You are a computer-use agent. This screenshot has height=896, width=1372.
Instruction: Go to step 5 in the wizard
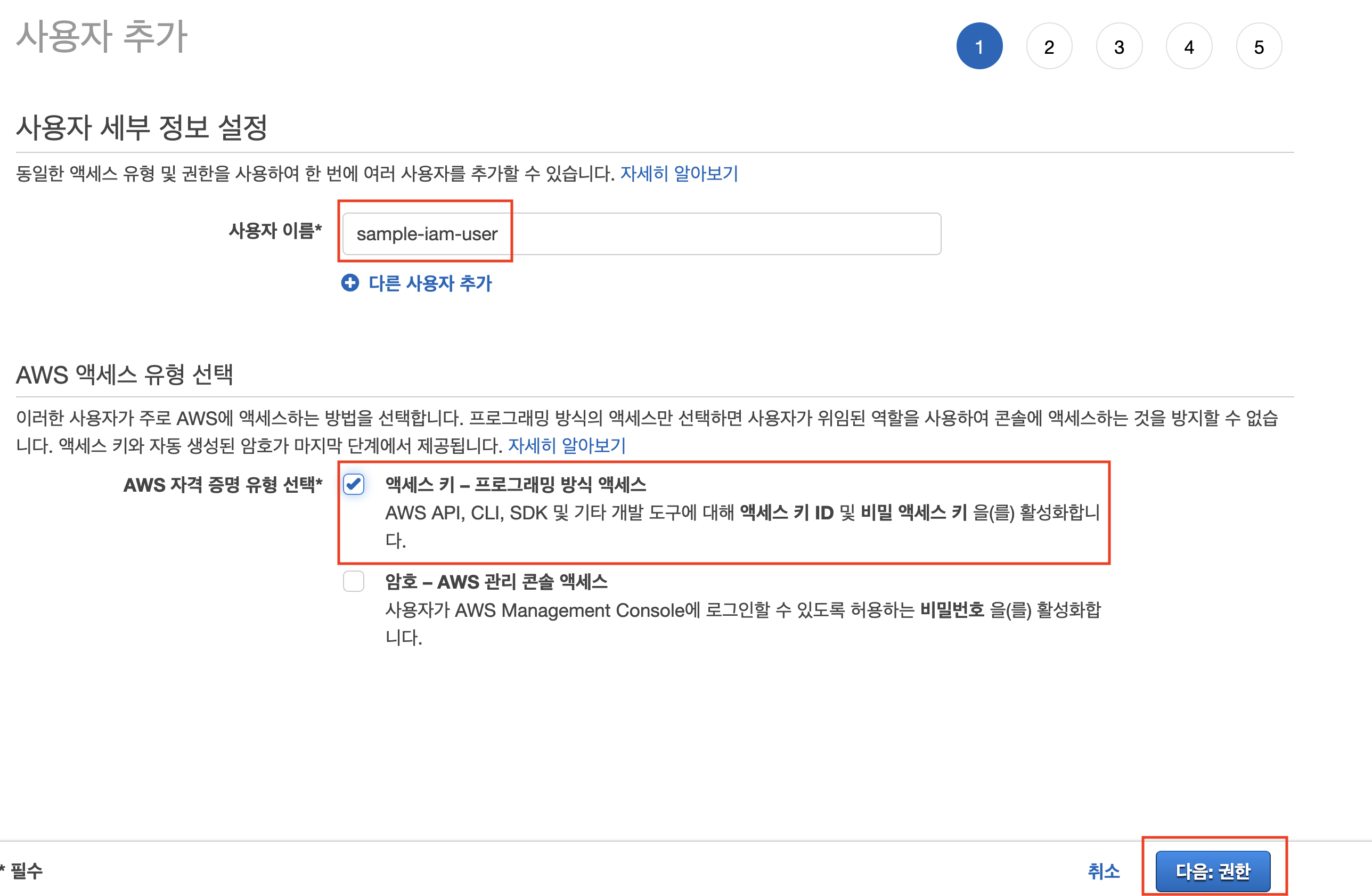(1259, 46)
